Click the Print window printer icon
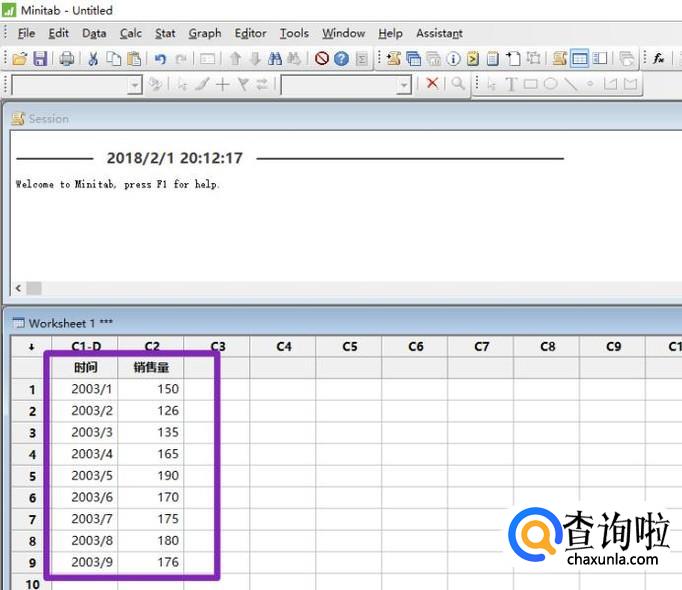This screenshot has height=590, width=682. point(67,58)
